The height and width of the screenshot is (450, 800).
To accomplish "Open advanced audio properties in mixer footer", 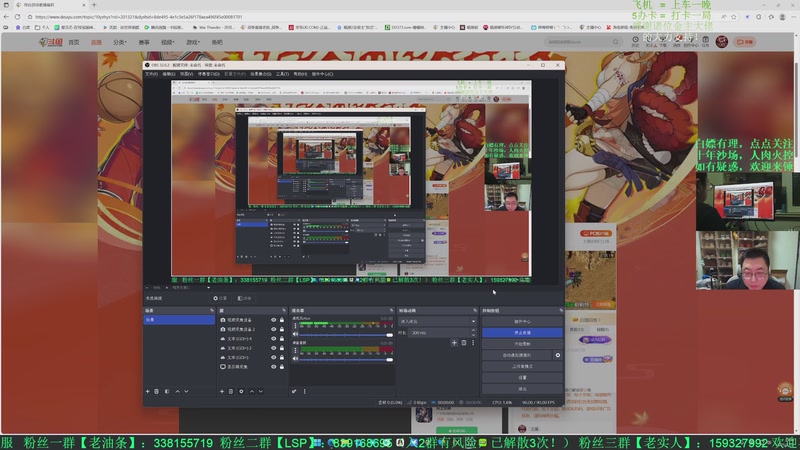I will pos(294,391).
